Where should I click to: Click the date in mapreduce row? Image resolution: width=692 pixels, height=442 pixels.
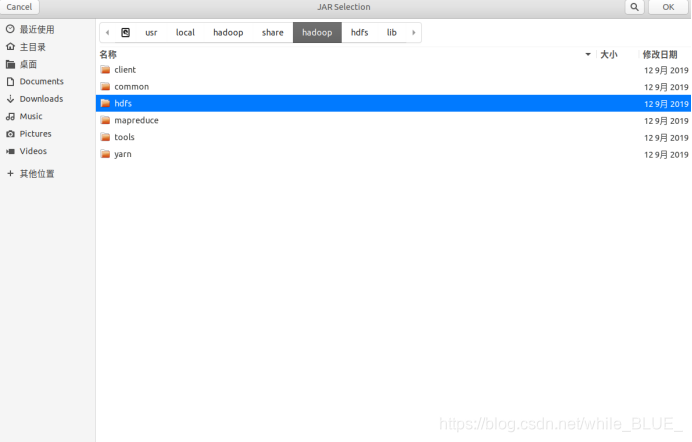(x=666, y=120)
